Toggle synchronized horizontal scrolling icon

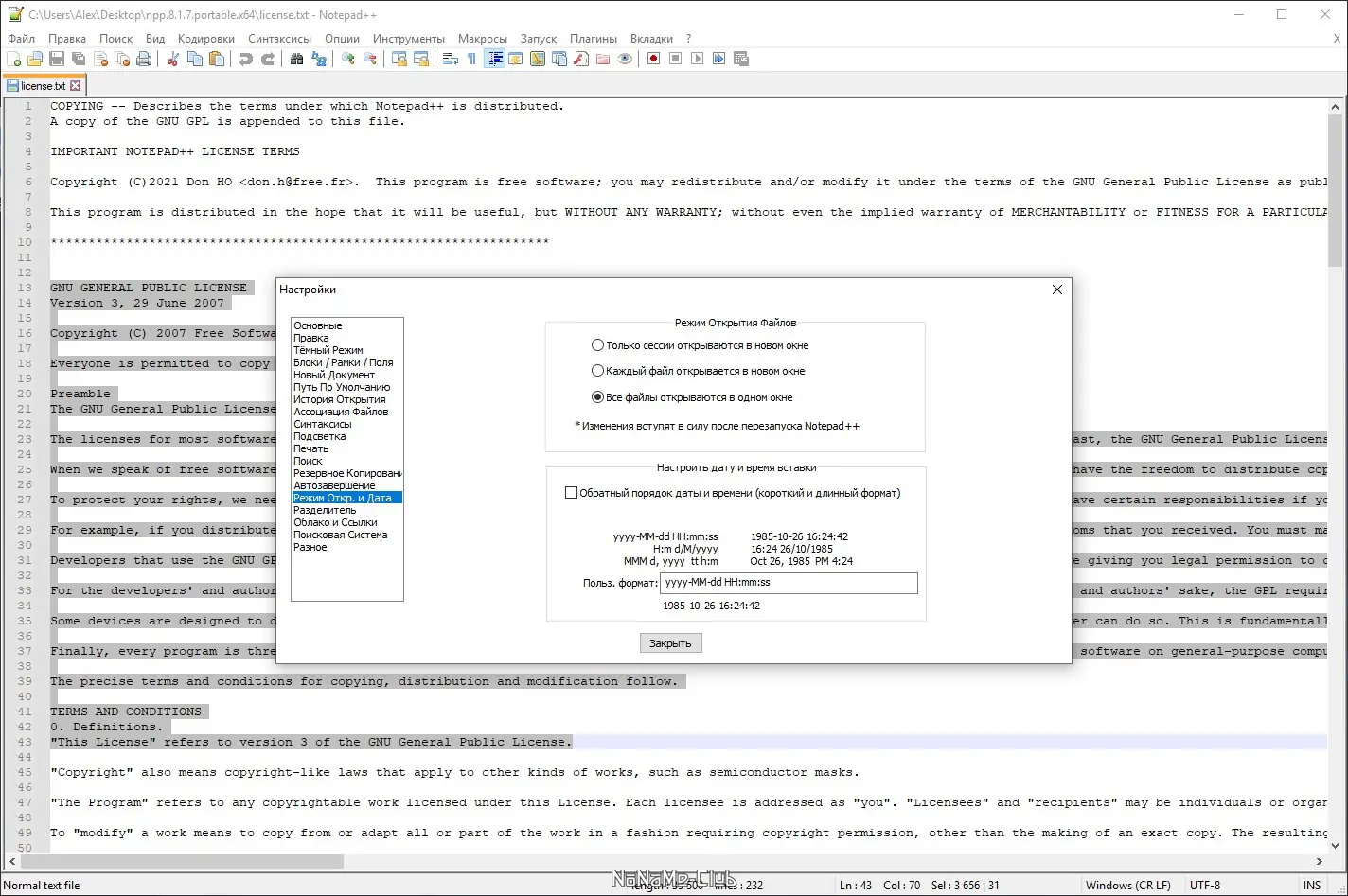(421, 59)
